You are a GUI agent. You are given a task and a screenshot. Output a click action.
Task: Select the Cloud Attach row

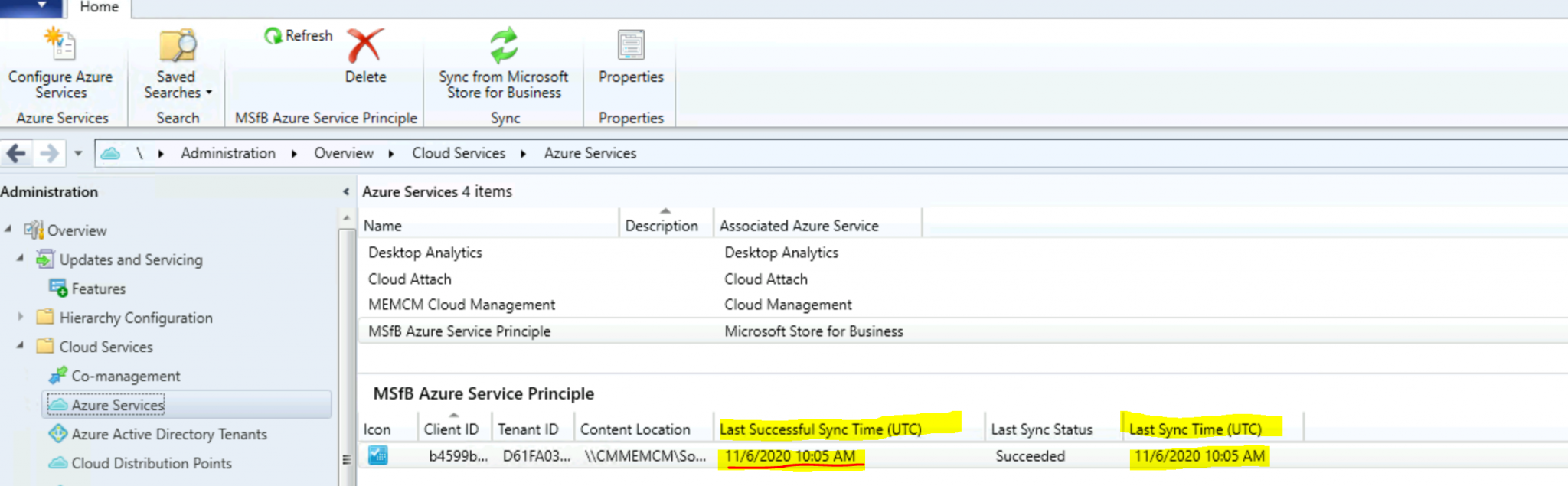[962, 279]
